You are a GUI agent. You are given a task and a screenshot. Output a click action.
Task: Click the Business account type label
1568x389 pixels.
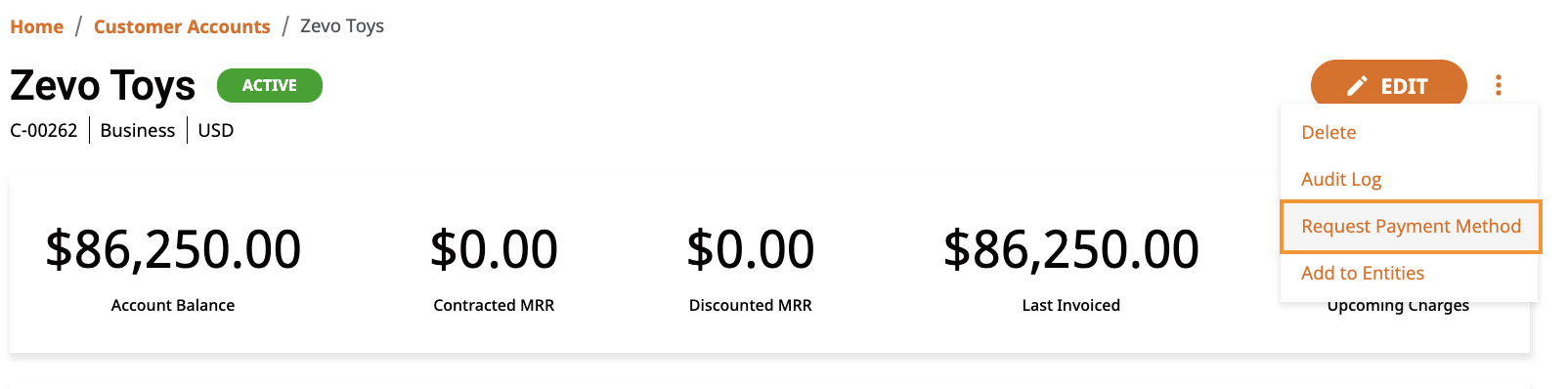pyautogui.click(x=138, y=131)
